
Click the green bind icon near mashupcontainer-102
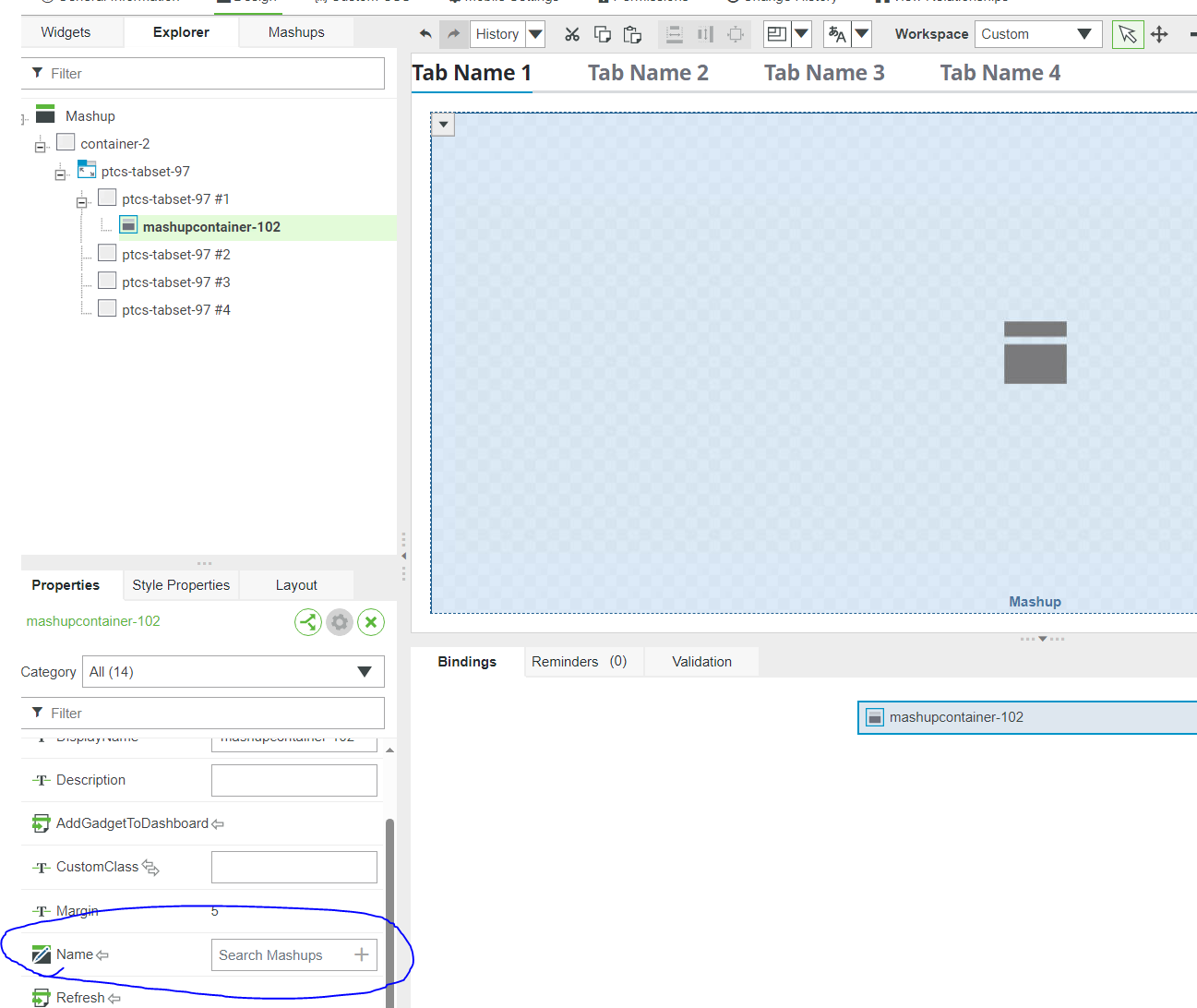click(x=308, y=621)
